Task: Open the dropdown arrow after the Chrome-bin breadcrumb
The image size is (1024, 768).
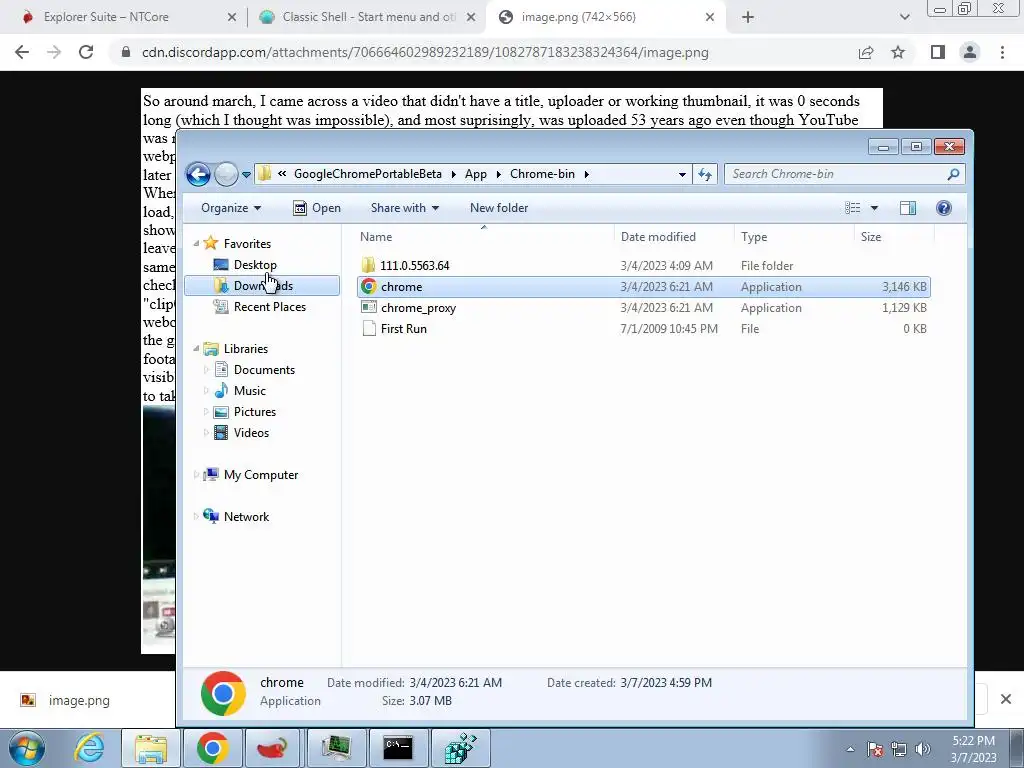Action: [x=586, y=174]
